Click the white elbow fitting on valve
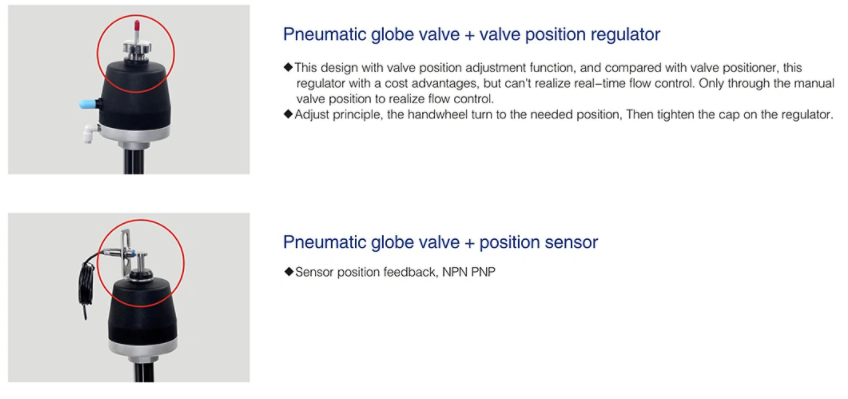 click(91, 133)
